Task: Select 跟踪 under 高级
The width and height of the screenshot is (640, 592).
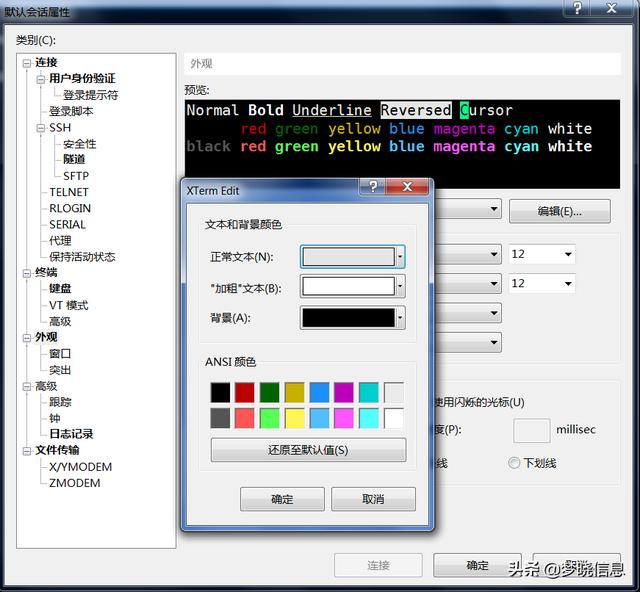Action: (x=60, y=402)
